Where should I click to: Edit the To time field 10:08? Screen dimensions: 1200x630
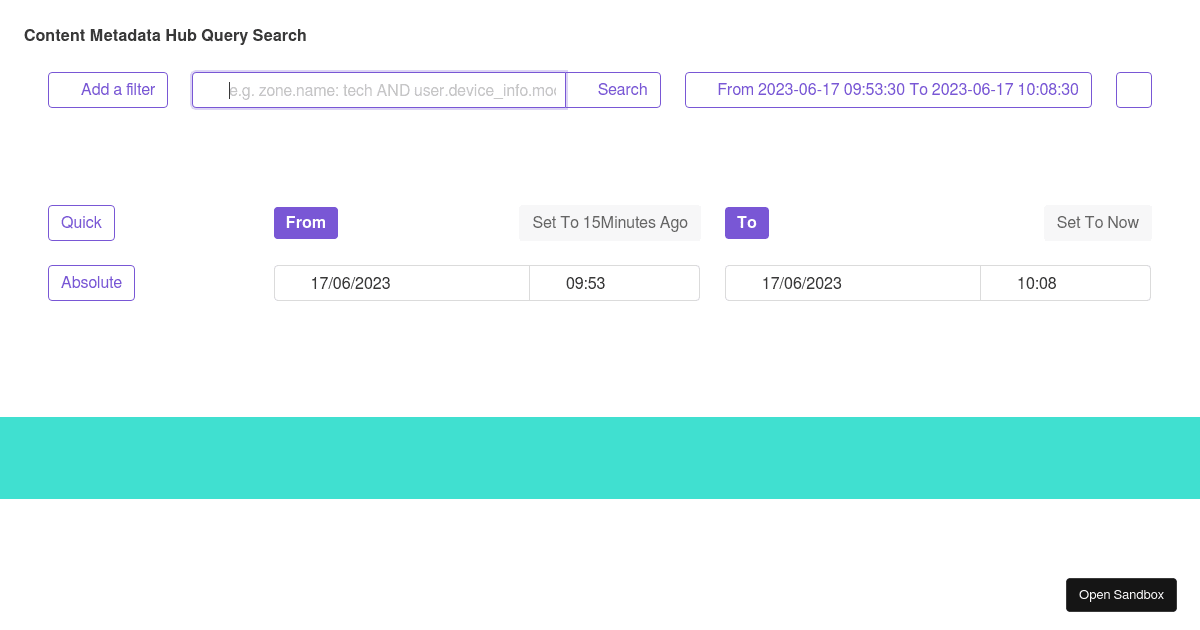[x=1064, y=283]
